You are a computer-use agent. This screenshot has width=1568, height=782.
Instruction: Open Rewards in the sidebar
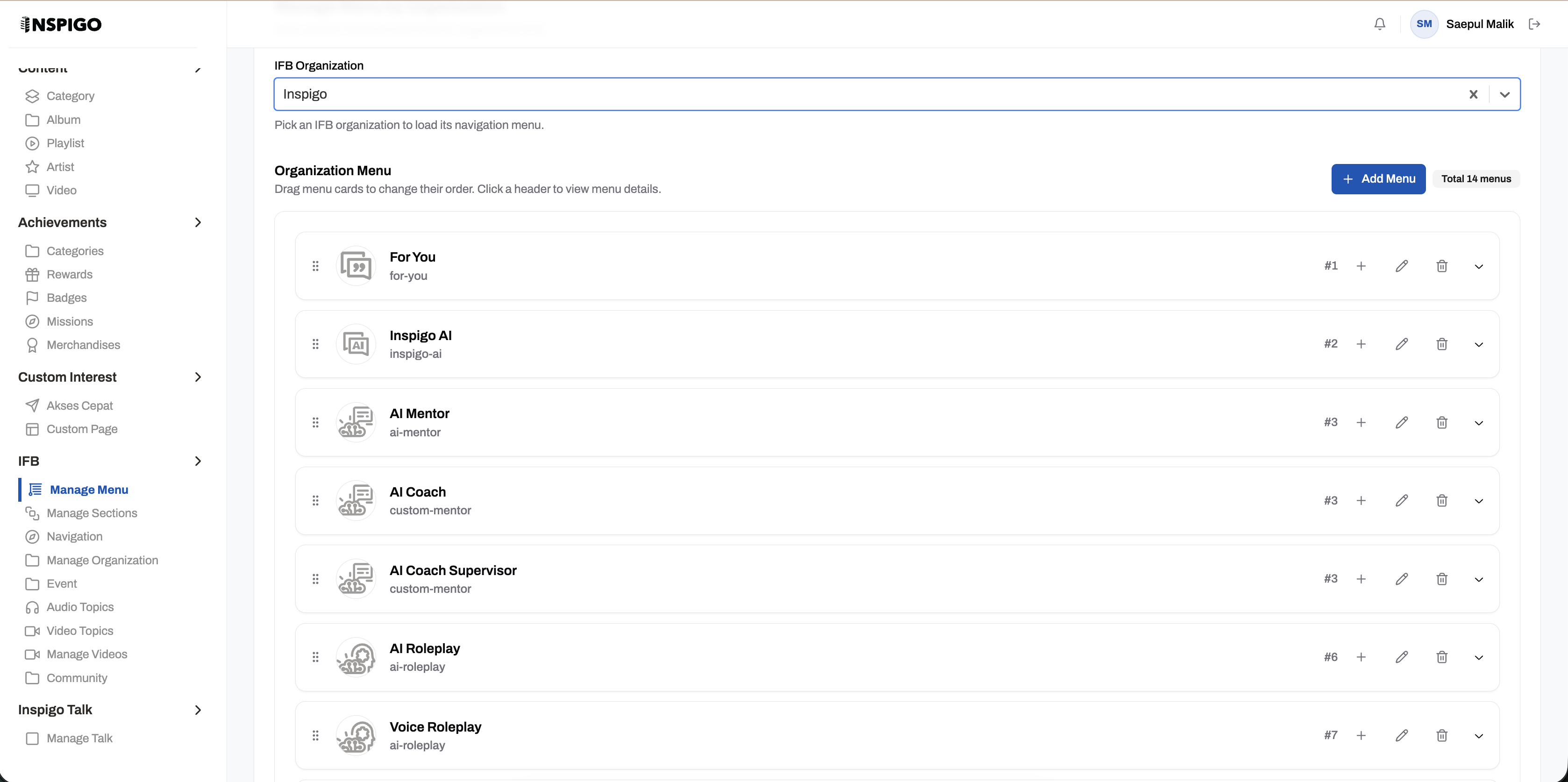coord(58,275)
